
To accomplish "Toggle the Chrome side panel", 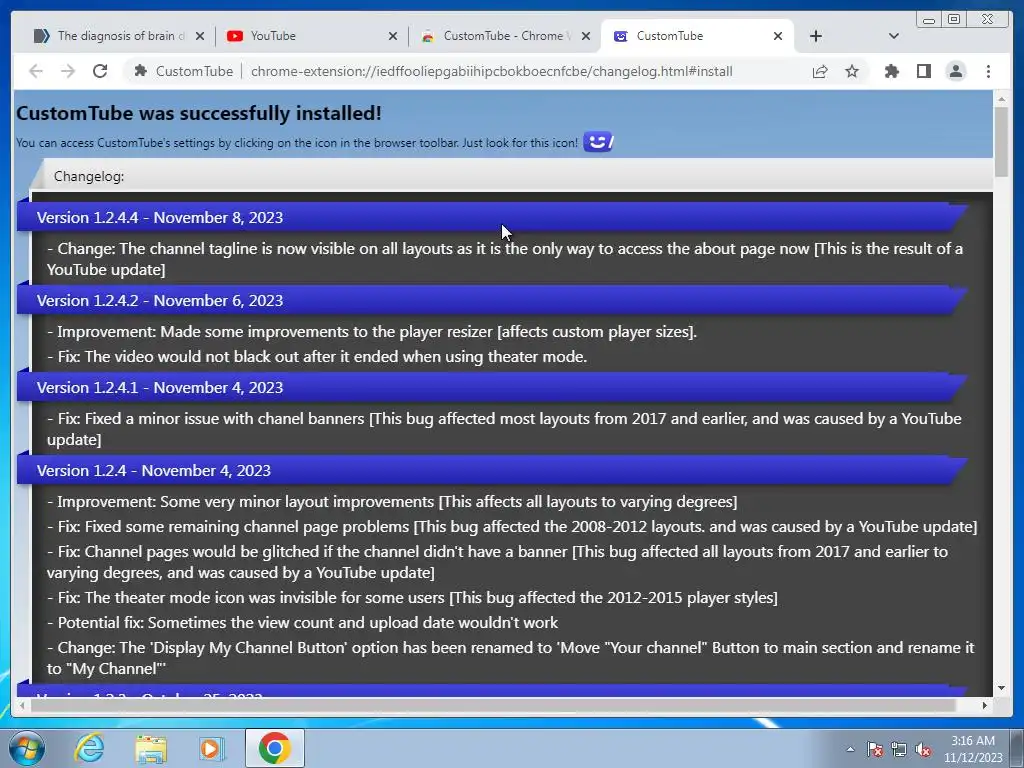I will click(x=923, y=71).
